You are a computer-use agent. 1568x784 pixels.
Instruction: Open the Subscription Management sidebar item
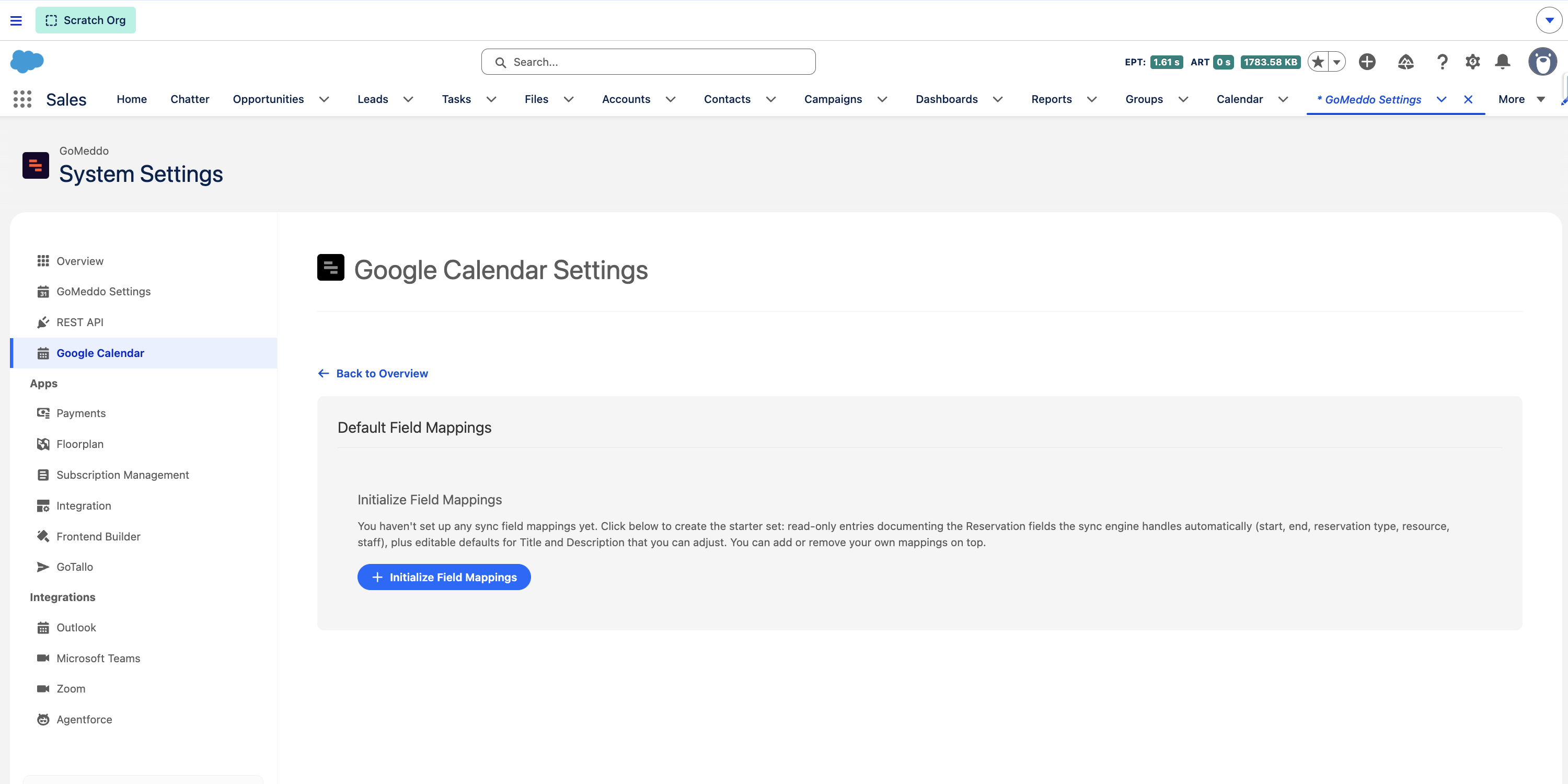[144, 475]
